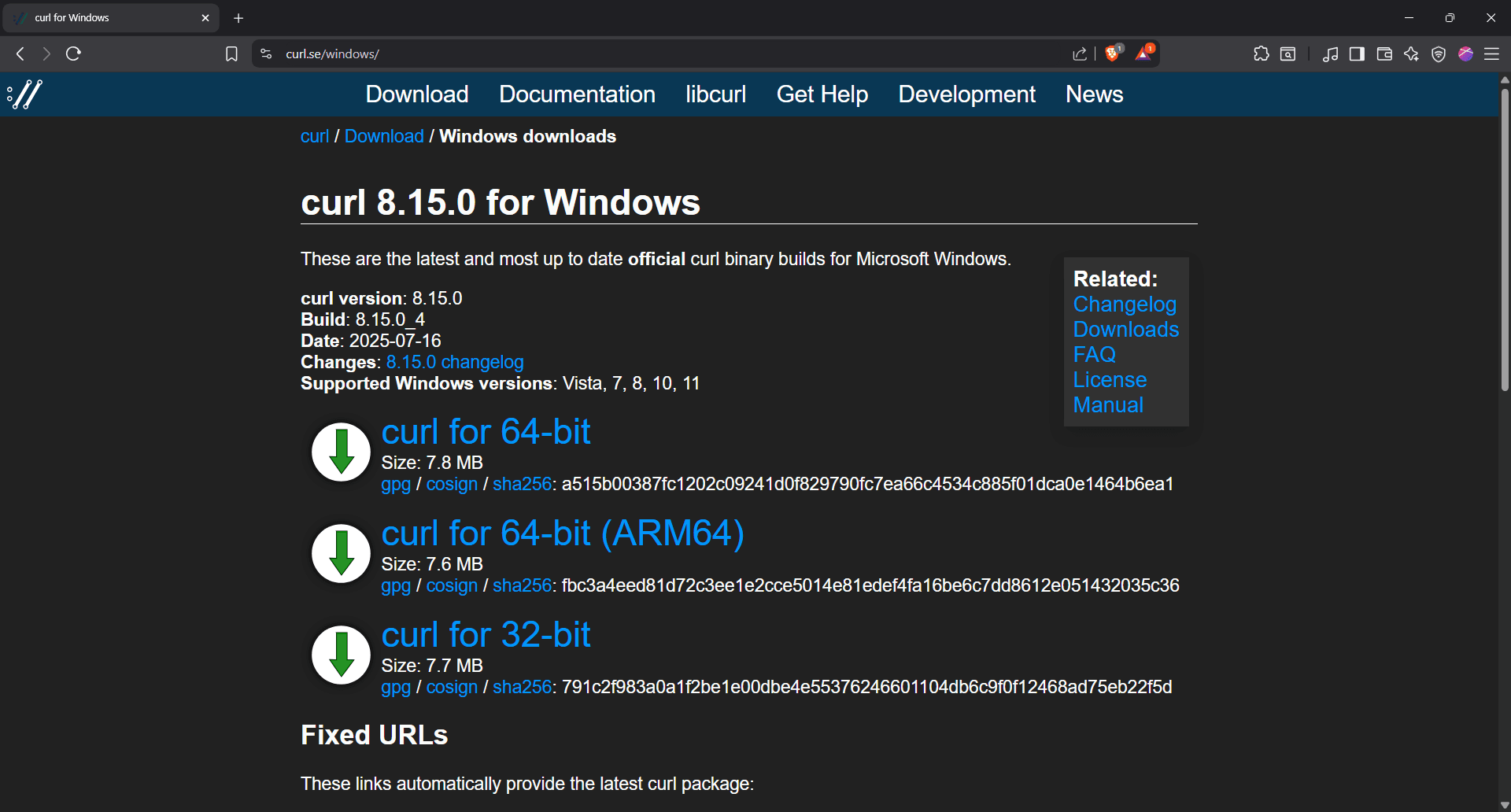Click green download arrow for 64-bit
Viewport: 1511px width, 812px height.
pyautogui.click(x=341, y=452)
